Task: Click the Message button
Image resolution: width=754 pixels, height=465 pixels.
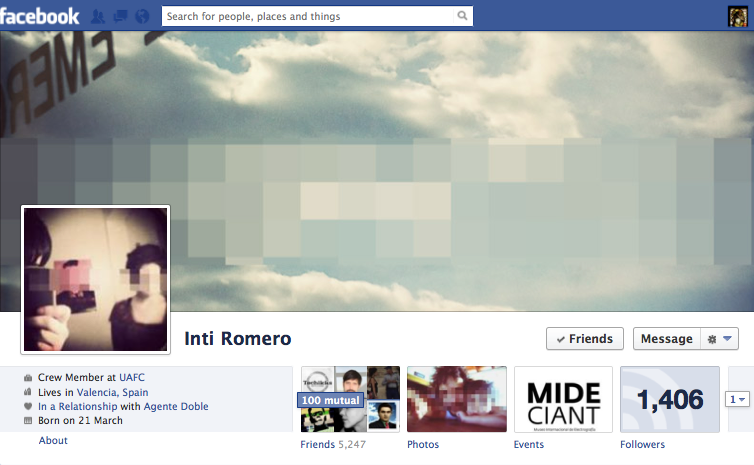Action: coord(666,339)
